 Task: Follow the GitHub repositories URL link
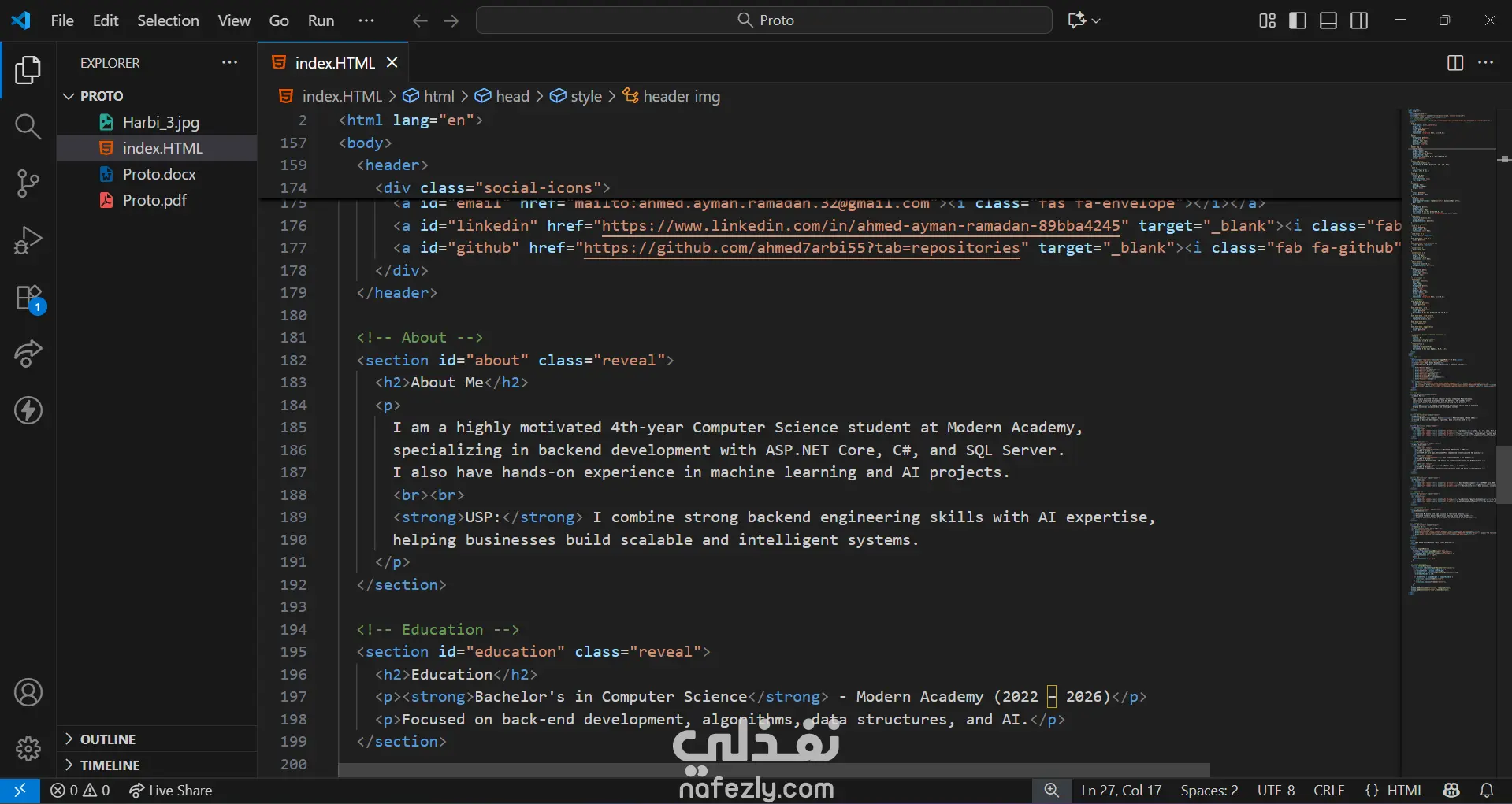801,248
